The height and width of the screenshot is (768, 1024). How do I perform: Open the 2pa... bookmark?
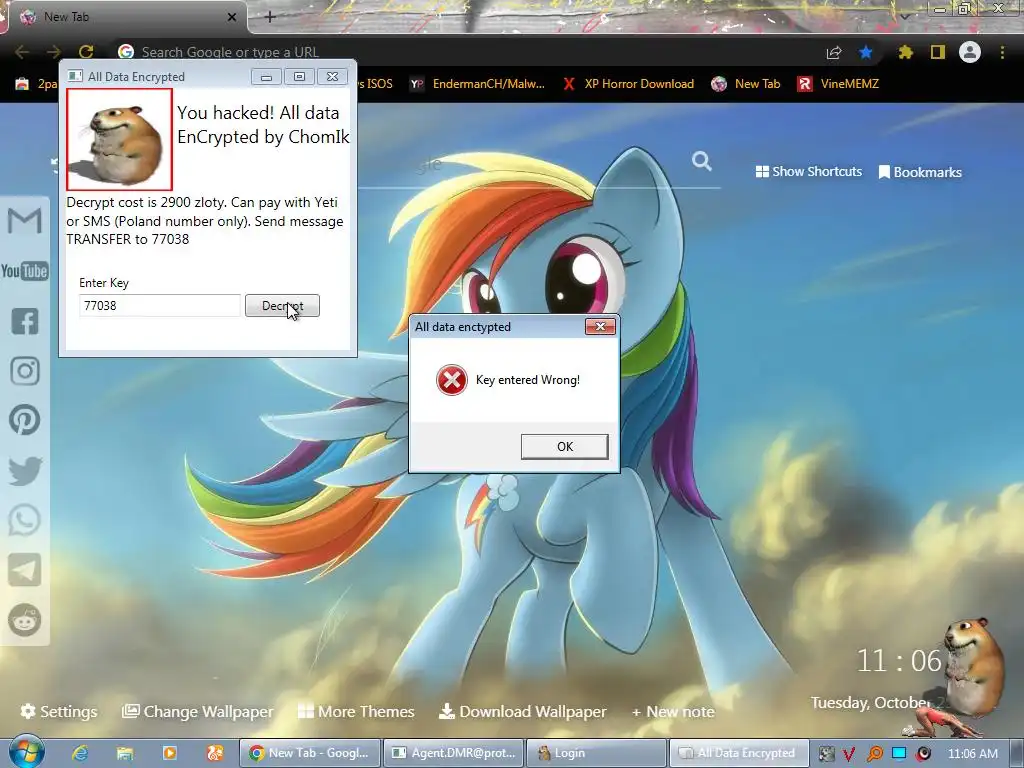(36, 84)
